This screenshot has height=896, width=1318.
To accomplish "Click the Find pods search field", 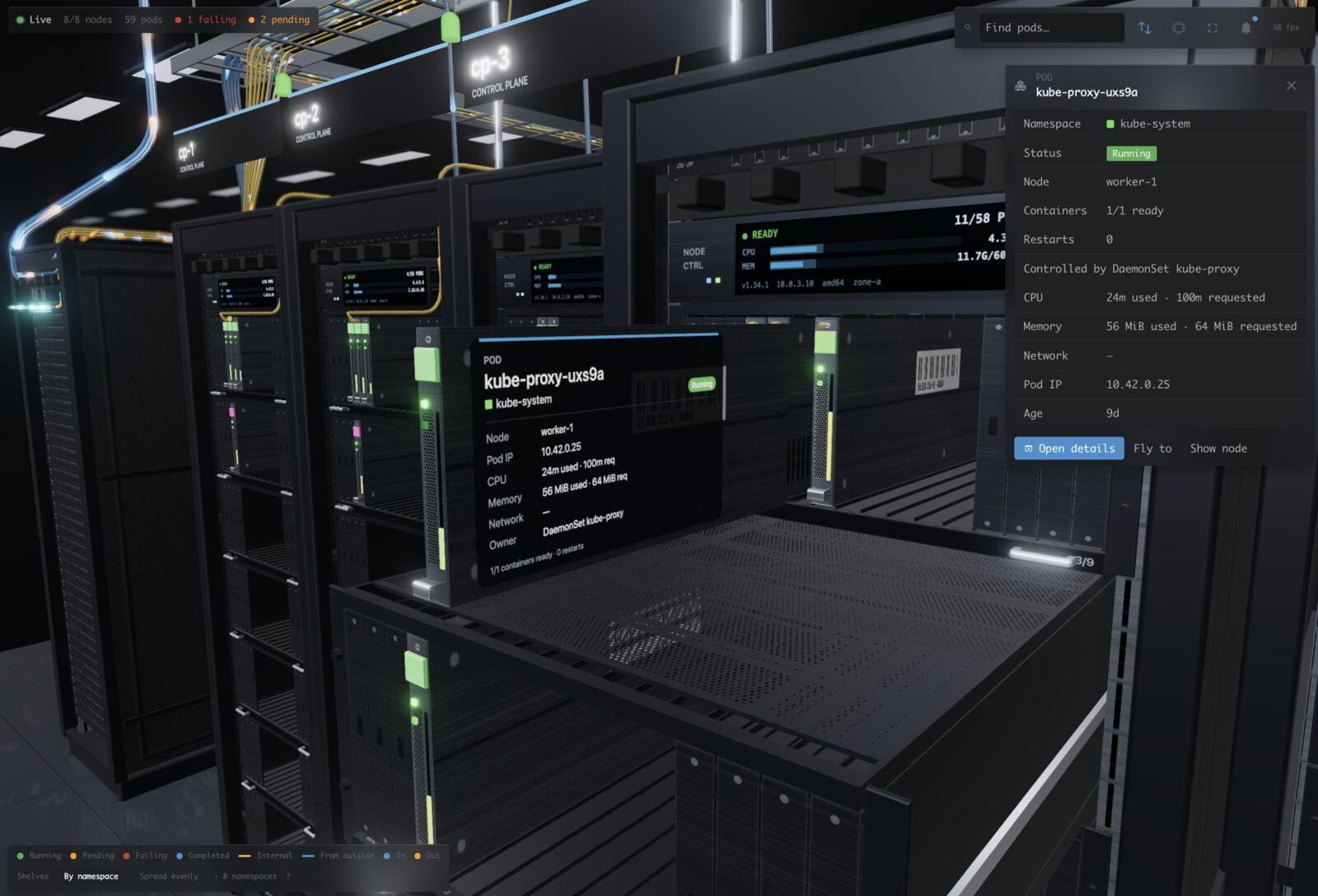I will click(x=1051, y=28).
